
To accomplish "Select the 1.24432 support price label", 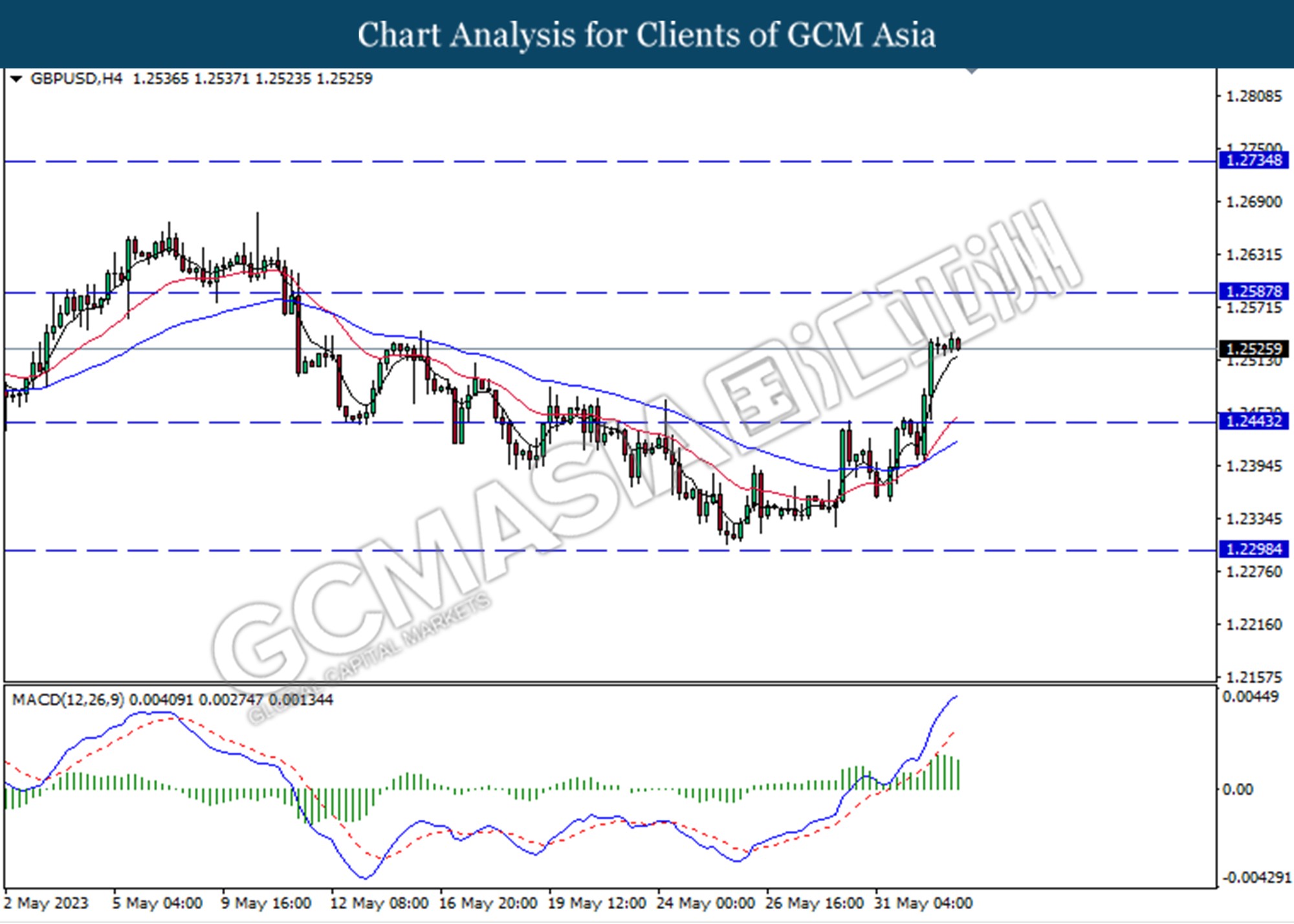I will [1254, 421].
